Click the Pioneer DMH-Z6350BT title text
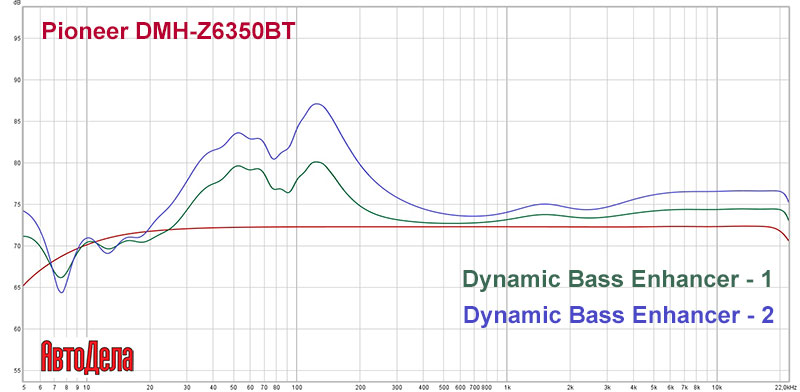The width and height of the screenshot is (800, 392). tap(168, 32)
